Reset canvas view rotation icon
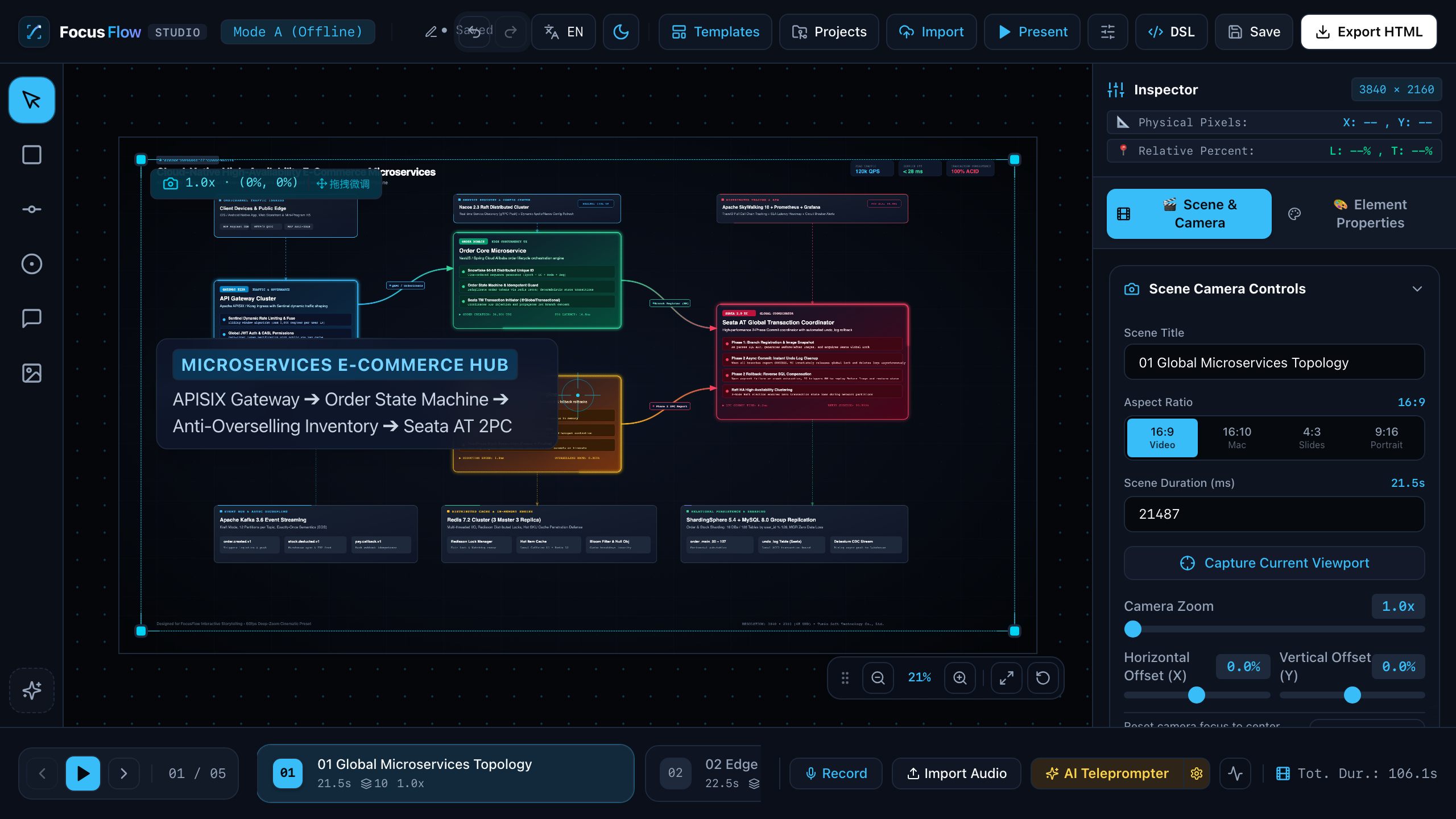Viewport: 1456px width, 819px height. [1043, 678]
